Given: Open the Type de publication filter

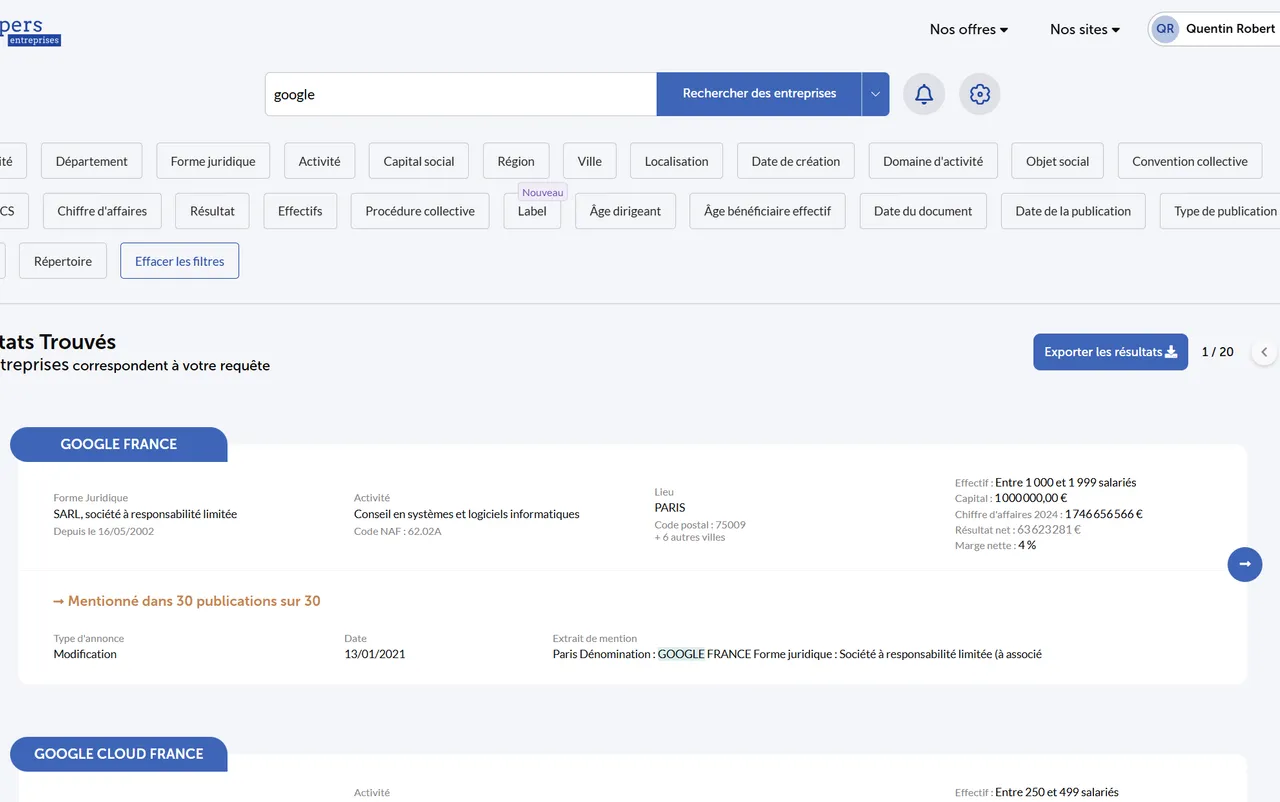Looking at the screenshot, I should tap(1220, 211).
